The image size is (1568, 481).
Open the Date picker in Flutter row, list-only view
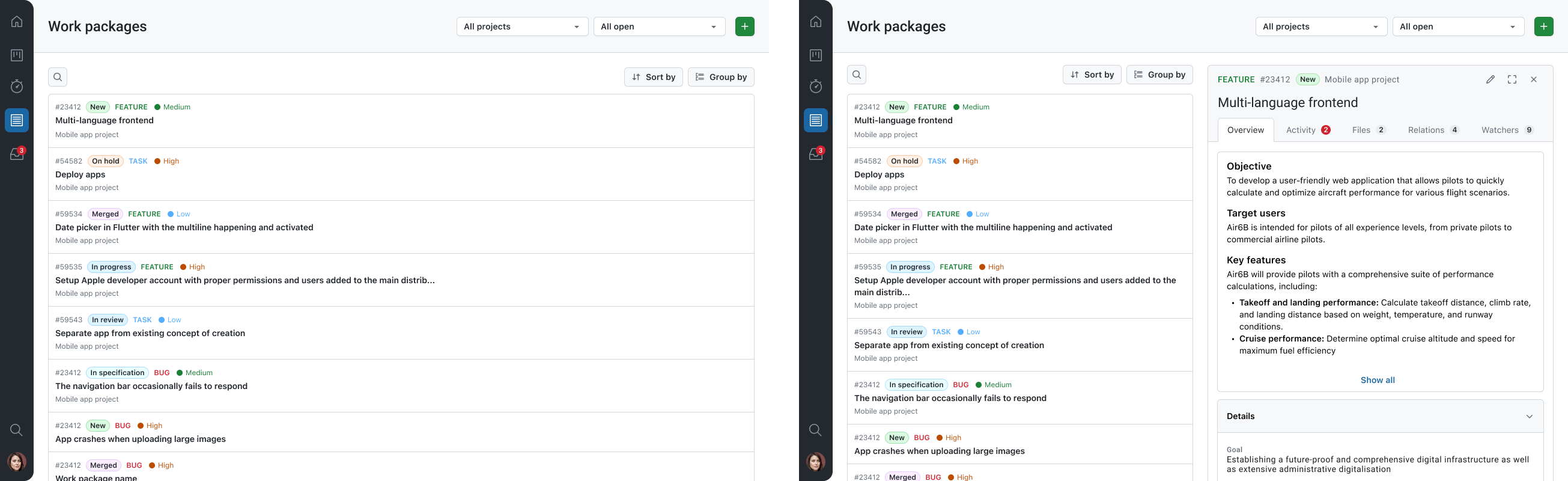tap(401, 227)
